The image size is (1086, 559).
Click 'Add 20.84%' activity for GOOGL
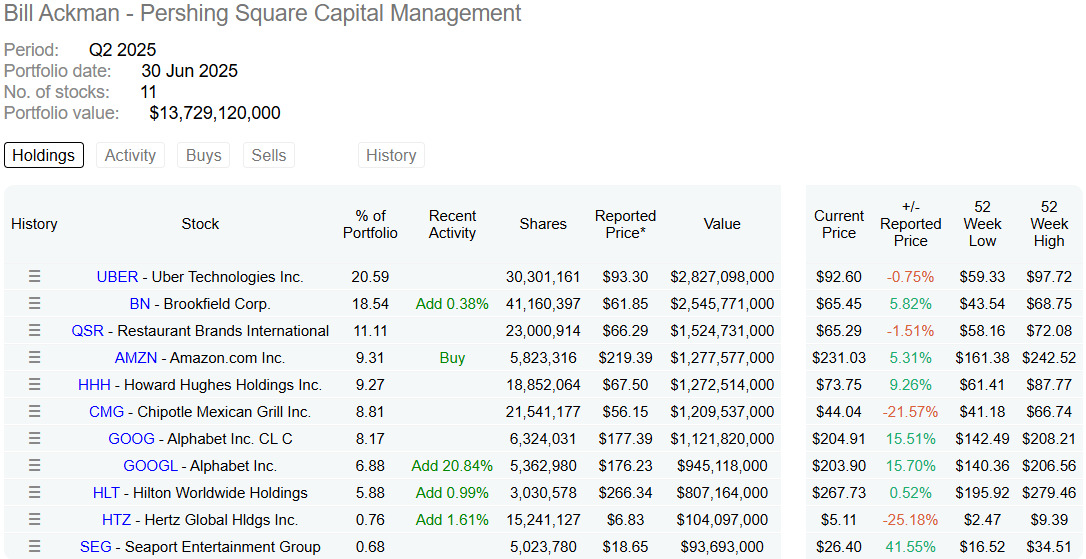[x=452, y=466]
